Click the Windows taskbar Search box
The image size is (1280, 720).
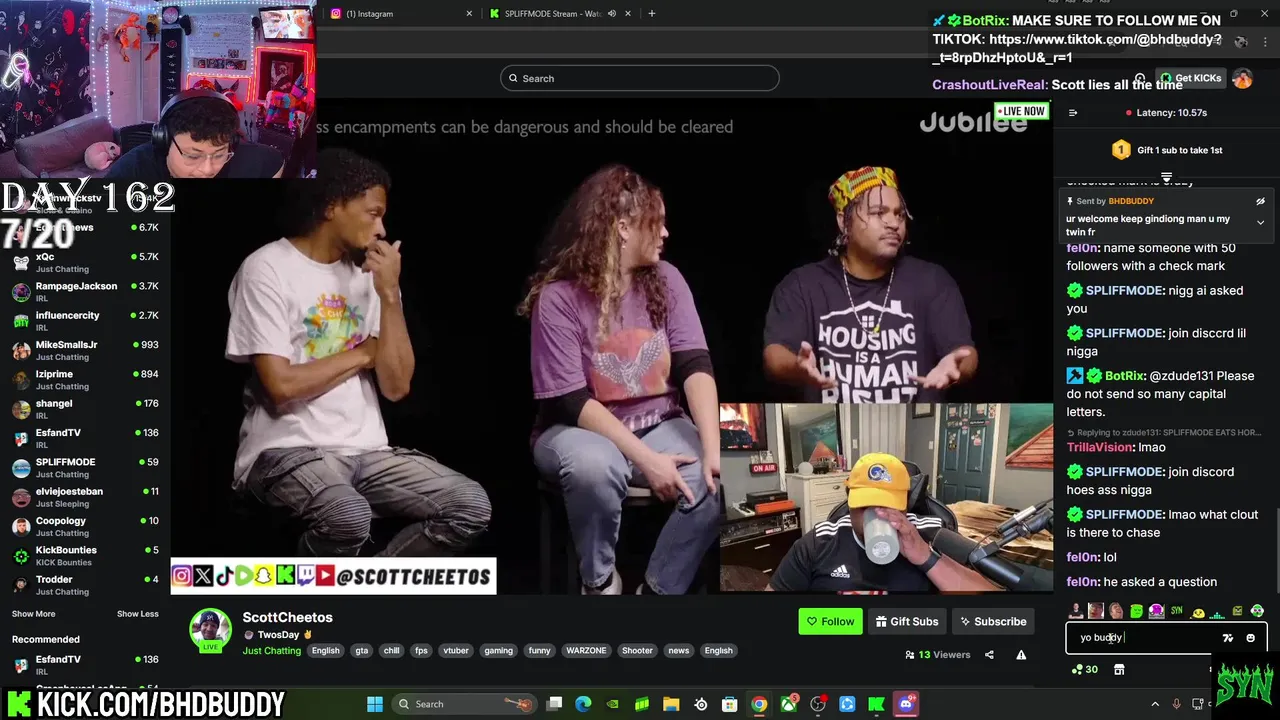coord(465,704)
